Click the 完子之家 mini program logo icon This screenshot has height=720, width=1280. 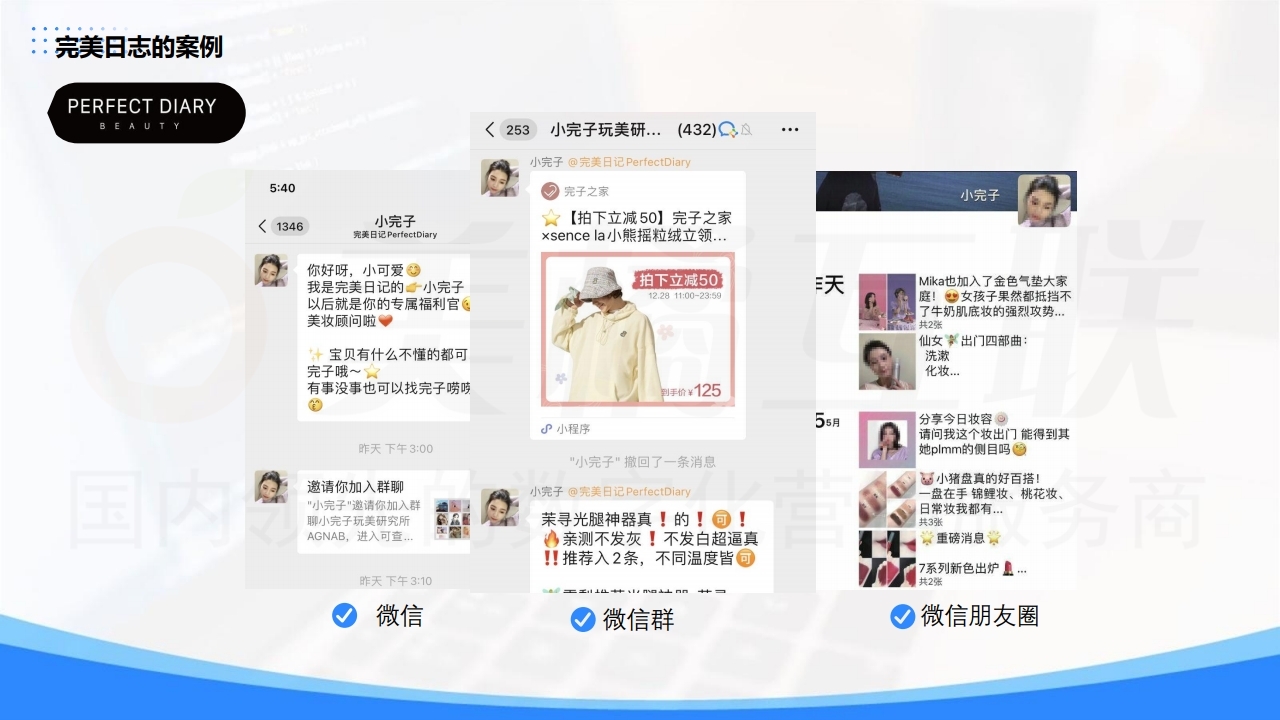click(x=550, y=191)
